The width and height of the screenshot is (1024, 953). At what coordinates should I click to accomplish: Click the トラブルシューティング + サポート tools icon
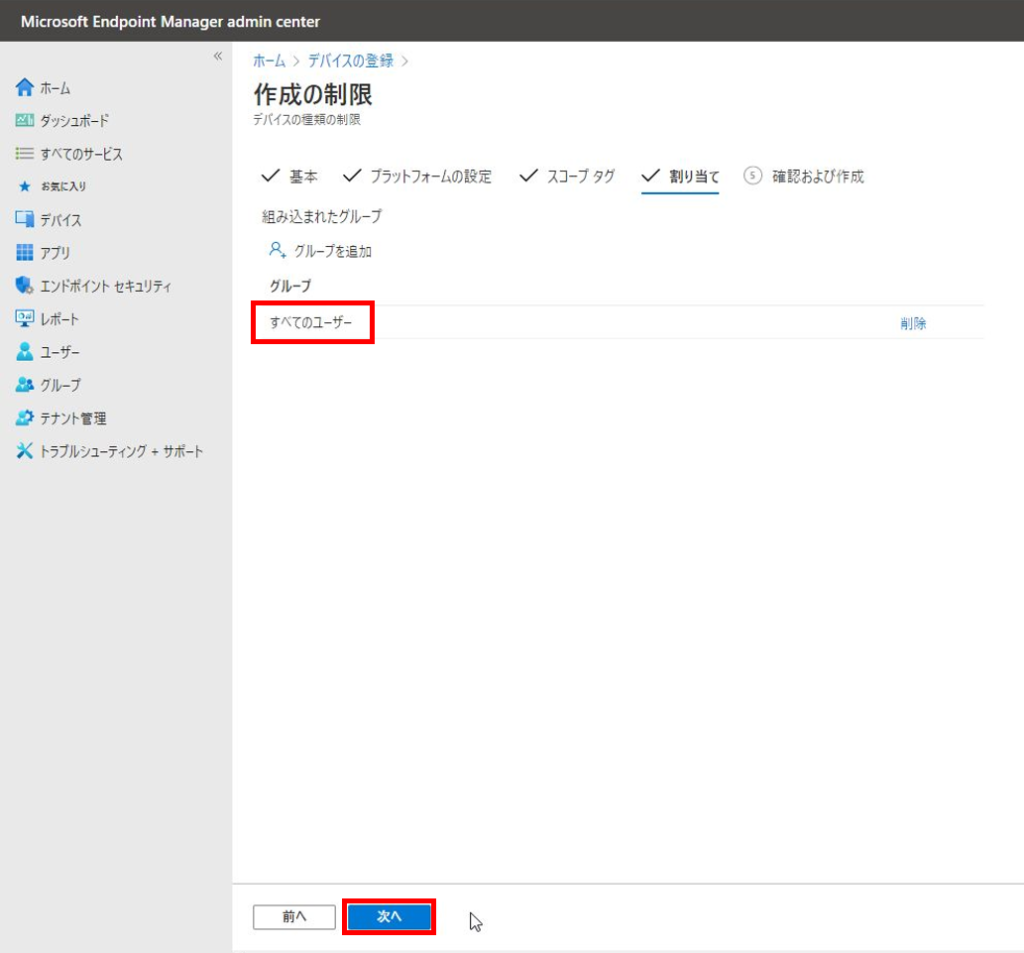tap(25, 451)
